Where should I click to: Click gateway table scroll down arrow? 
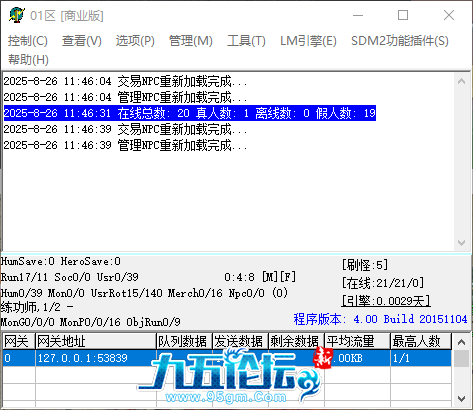click(462, 399)
